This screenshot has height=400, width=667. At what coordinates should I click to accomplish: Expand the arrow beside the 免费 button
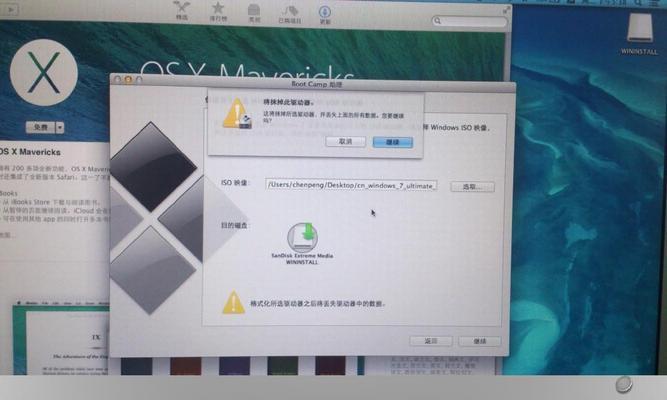pyautogui.click(x=60, y=127)
